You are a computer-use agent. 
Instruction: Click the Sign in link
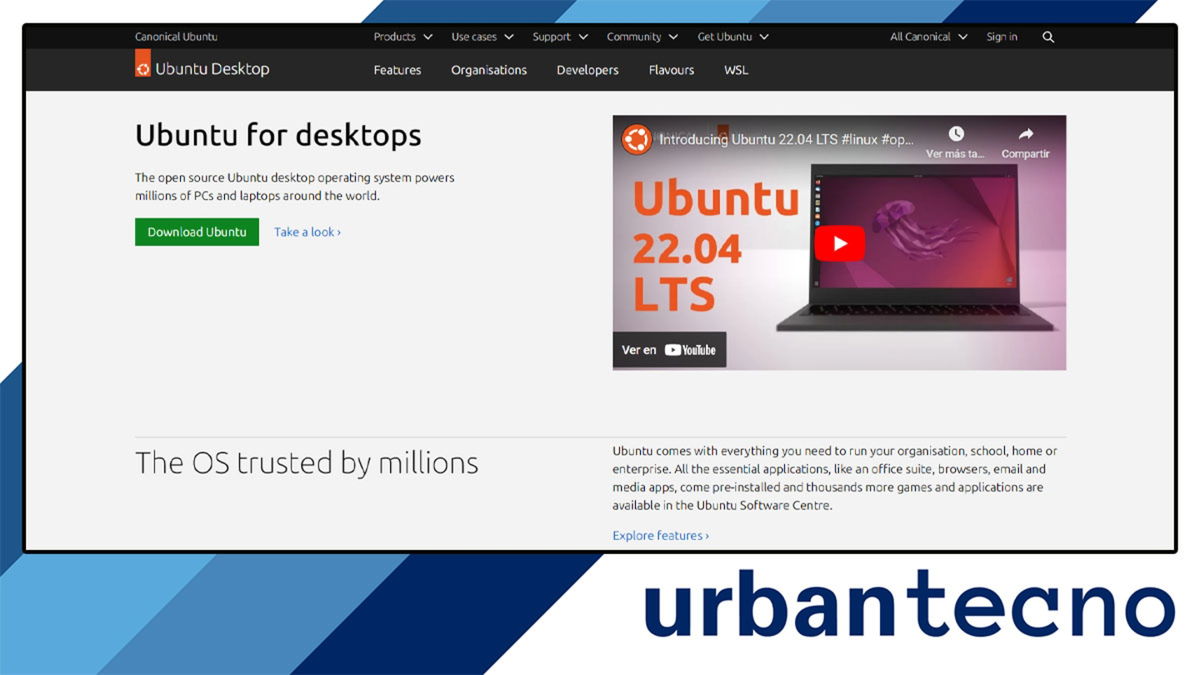pyautogui.click(x=1002, y=37)
